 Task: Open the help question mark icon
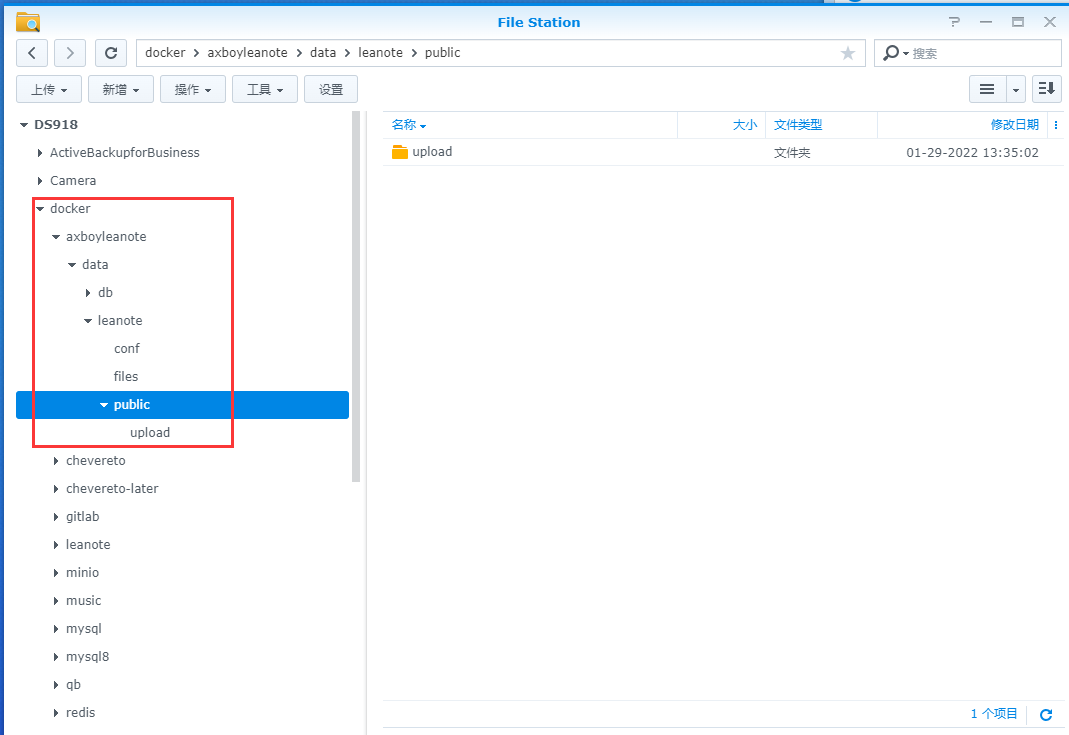(954, 22)
